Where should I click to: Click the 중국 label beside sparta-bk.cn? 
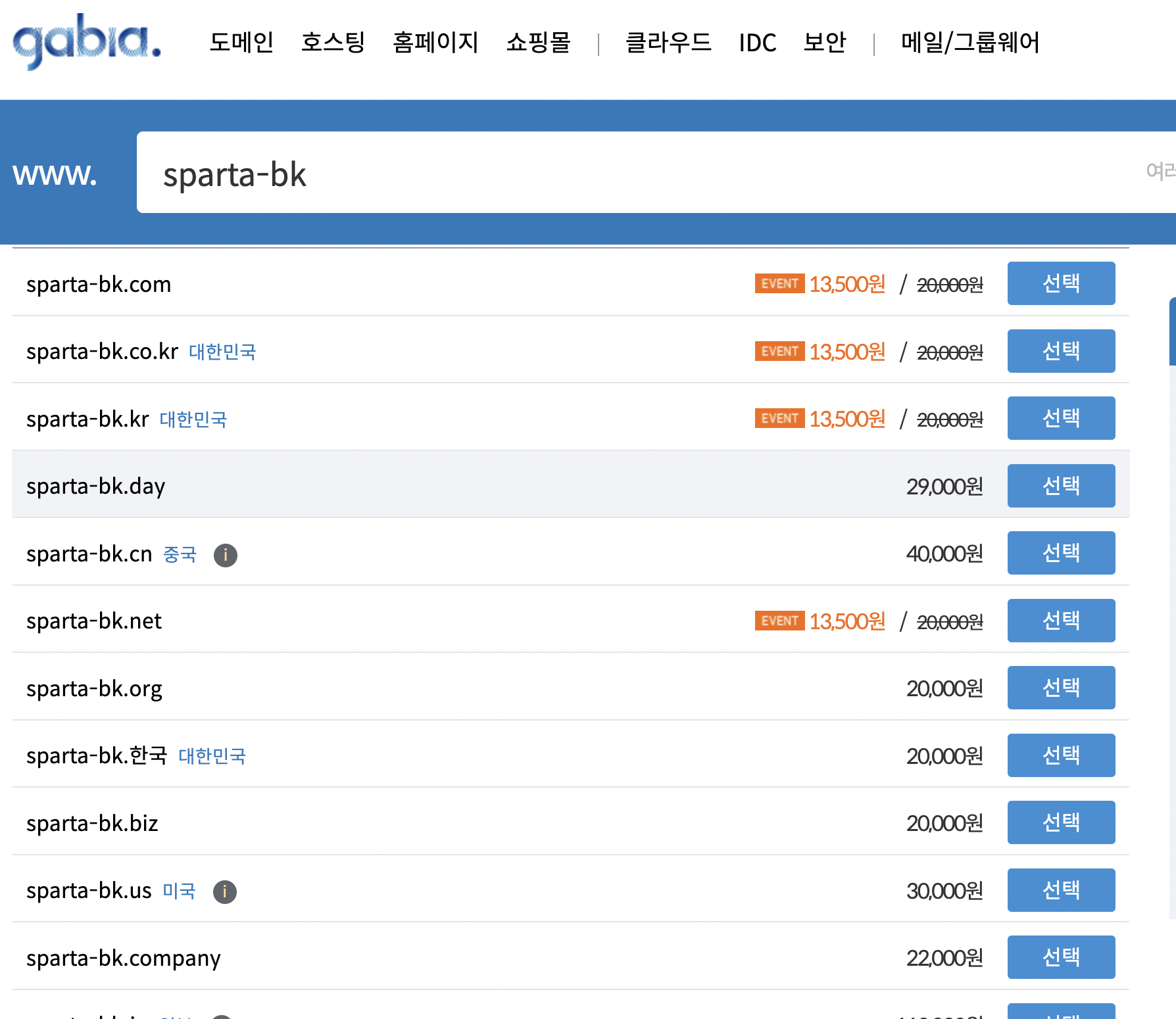(x=180, y=554)
